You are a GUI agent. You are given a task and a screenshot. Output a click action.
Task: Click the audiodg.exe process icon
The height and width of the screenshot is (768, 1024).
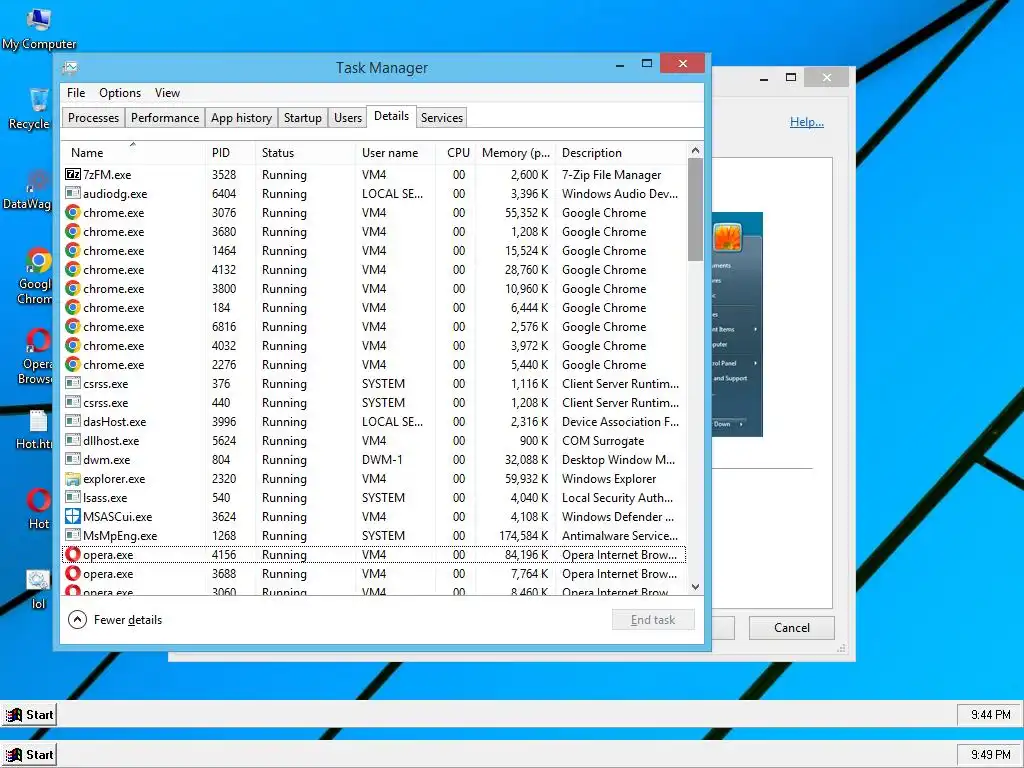point(72,193)
